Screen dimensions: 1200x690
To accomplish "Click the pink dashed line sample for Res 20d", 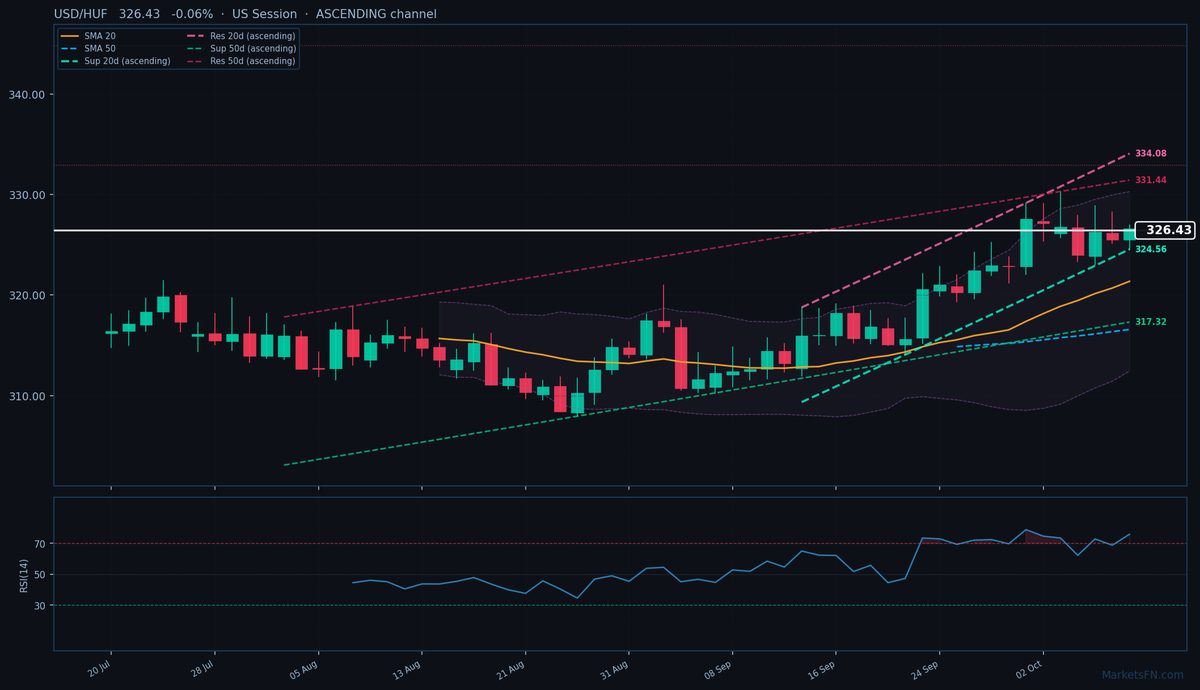I will pos(194,36).
